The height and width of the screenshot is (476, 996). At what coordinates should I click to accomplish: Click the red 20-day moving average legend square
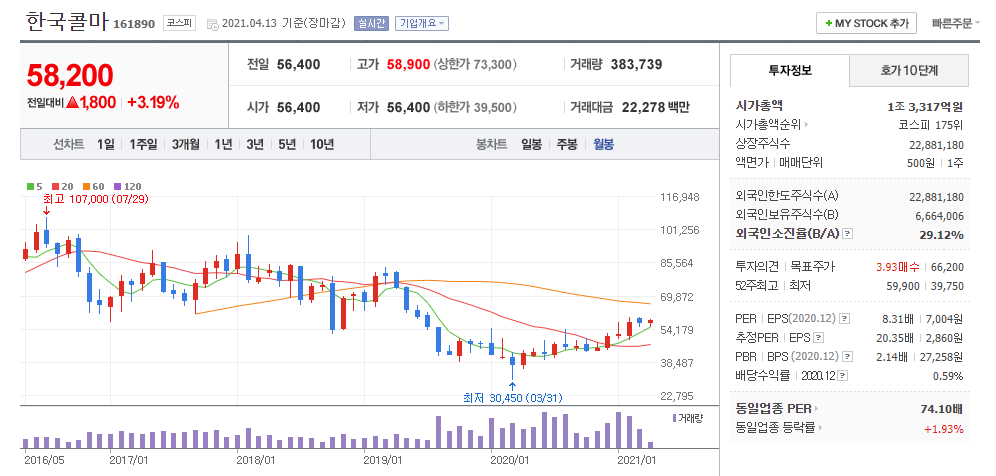[55, 187]
